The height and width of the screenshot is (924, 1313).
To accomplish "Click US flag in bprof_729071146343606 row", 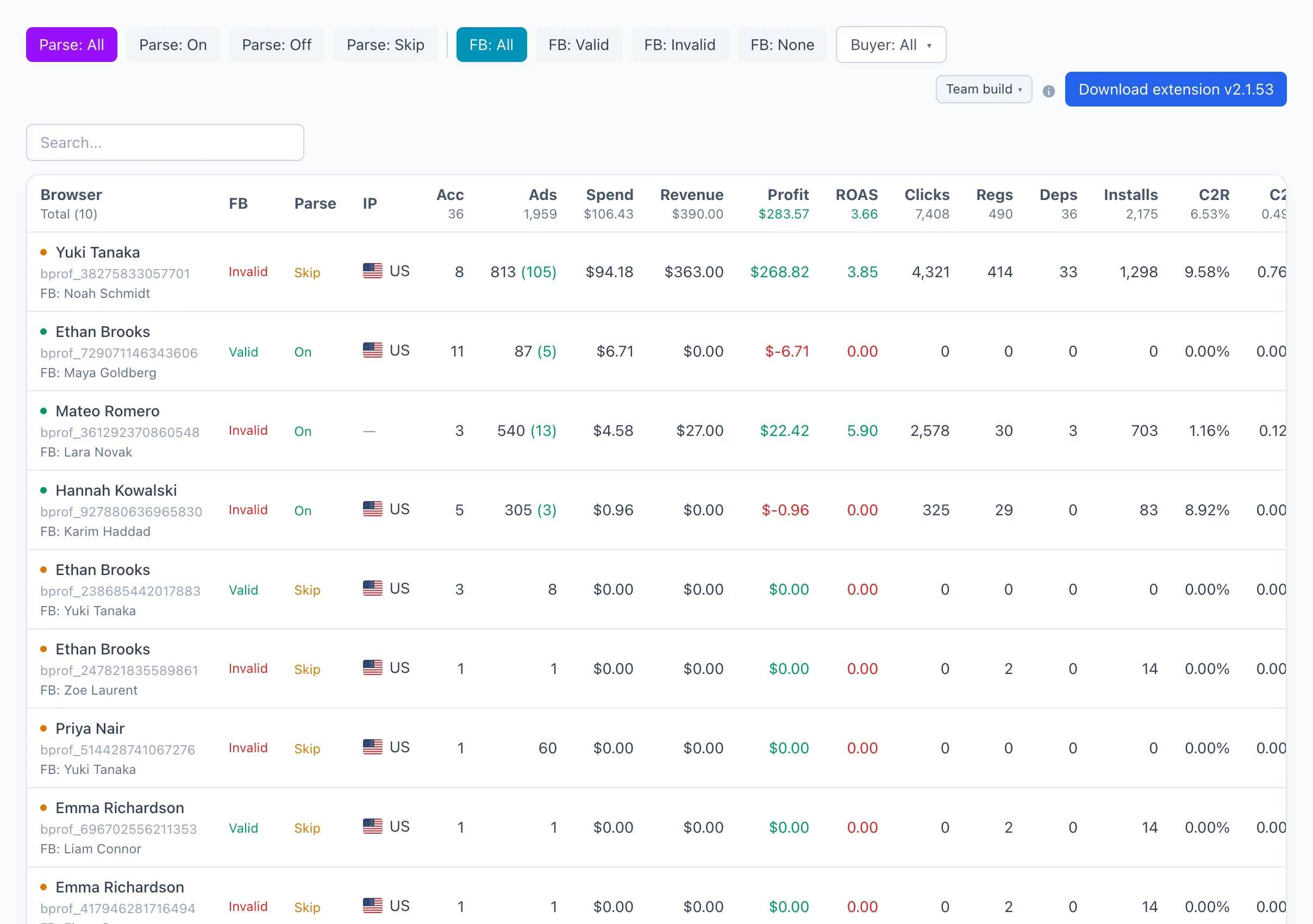I will coord(372,350).
